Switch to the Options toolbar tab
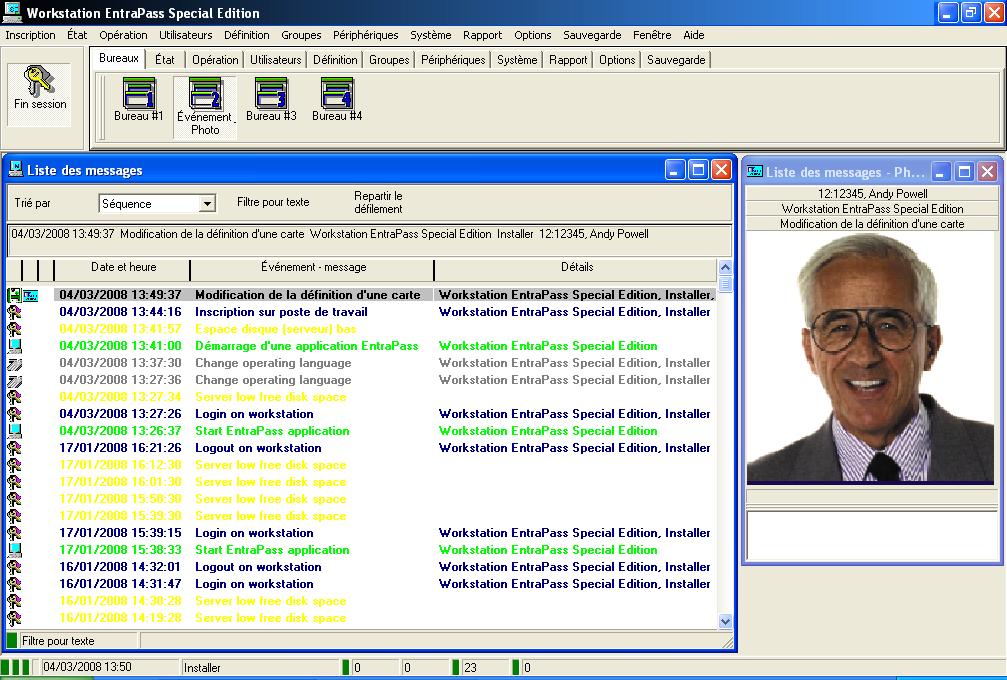 (617, 60)
